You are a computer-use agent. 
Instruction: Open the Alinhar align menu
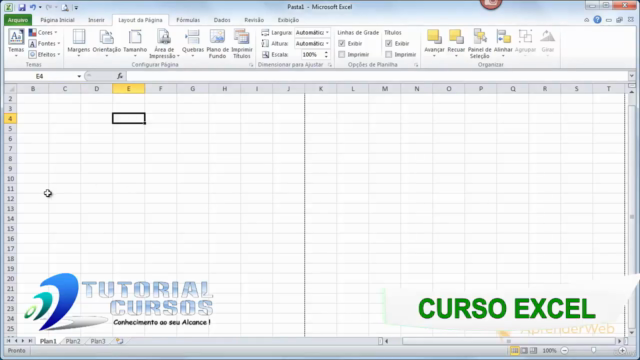[x=503, y=42]
